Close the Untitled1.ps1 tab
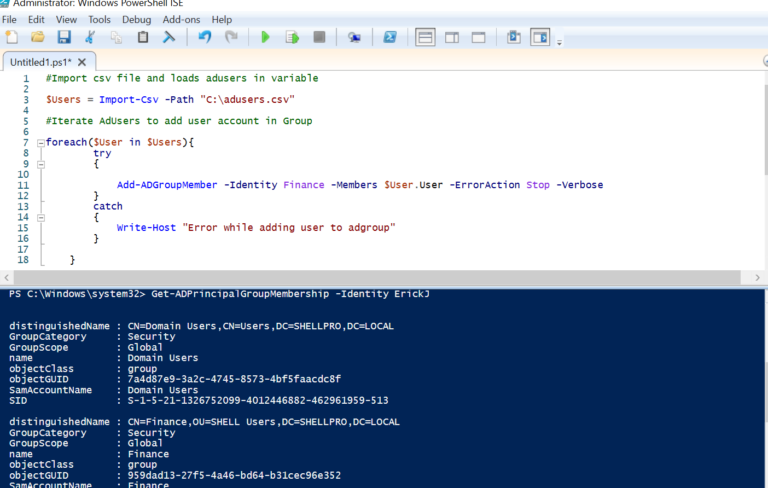 point(82,62)
